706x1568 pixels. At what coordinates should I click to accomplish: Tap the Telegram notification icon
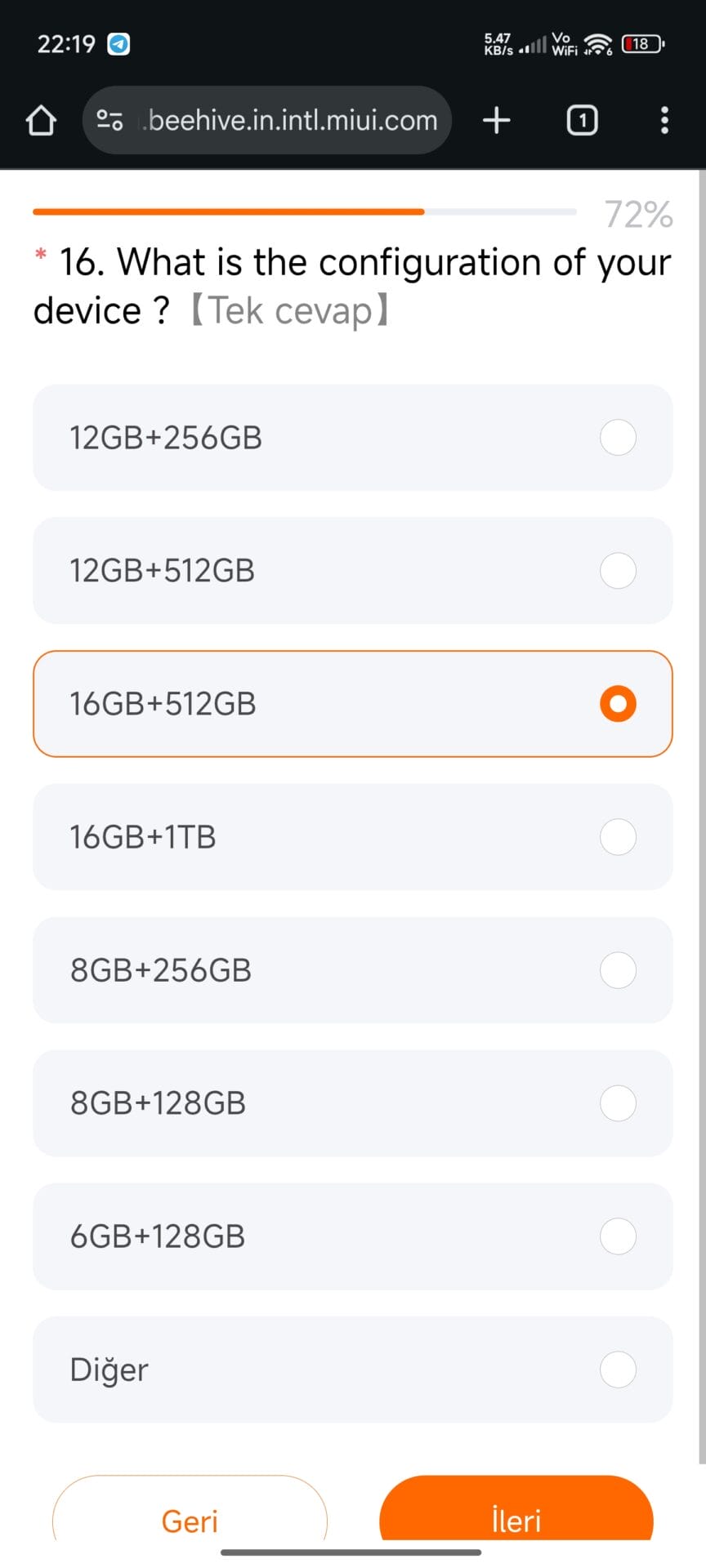click(119, 44)
